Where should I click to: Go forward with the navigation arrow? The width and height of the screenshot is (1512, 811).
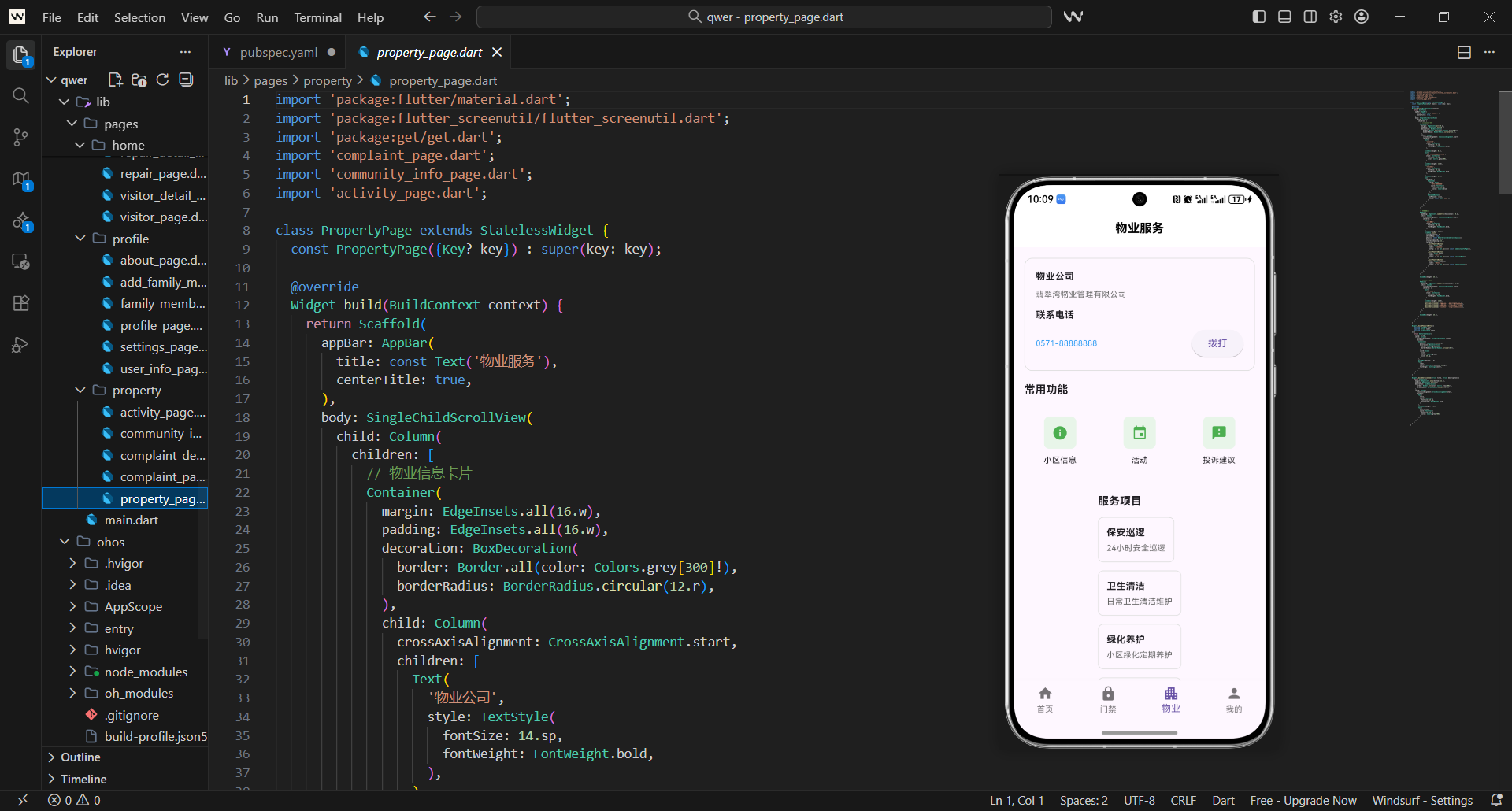point(456,17)
